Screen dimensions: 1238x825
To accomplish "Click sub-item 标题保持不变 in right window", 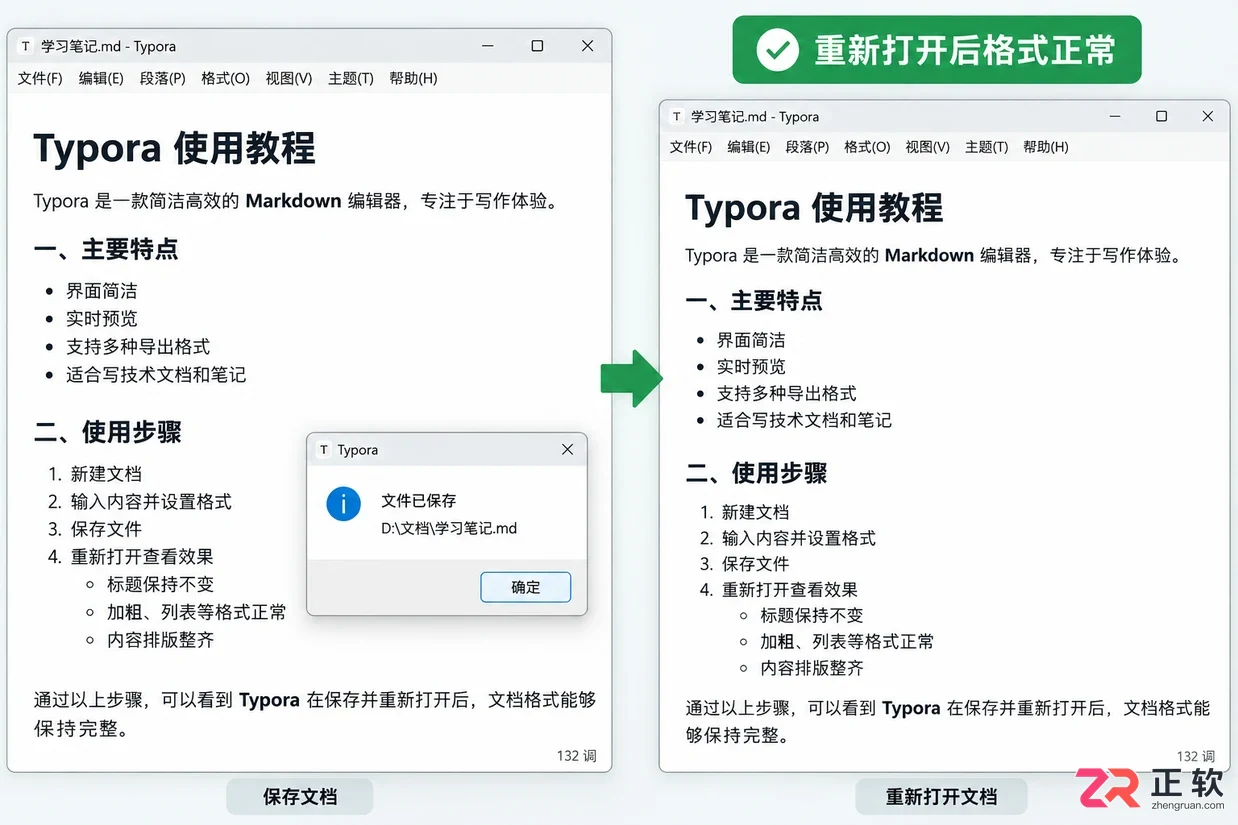I will [x=812, y=616].
